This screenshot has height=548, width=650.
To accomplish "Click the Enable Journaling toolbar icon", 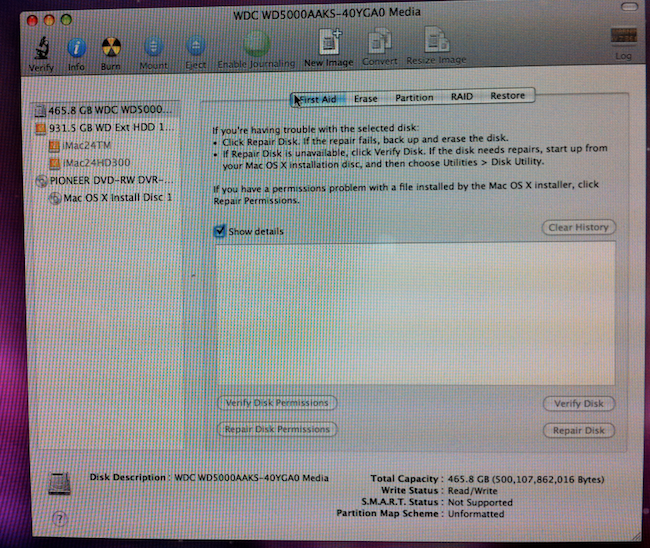I will click(256, 45).
